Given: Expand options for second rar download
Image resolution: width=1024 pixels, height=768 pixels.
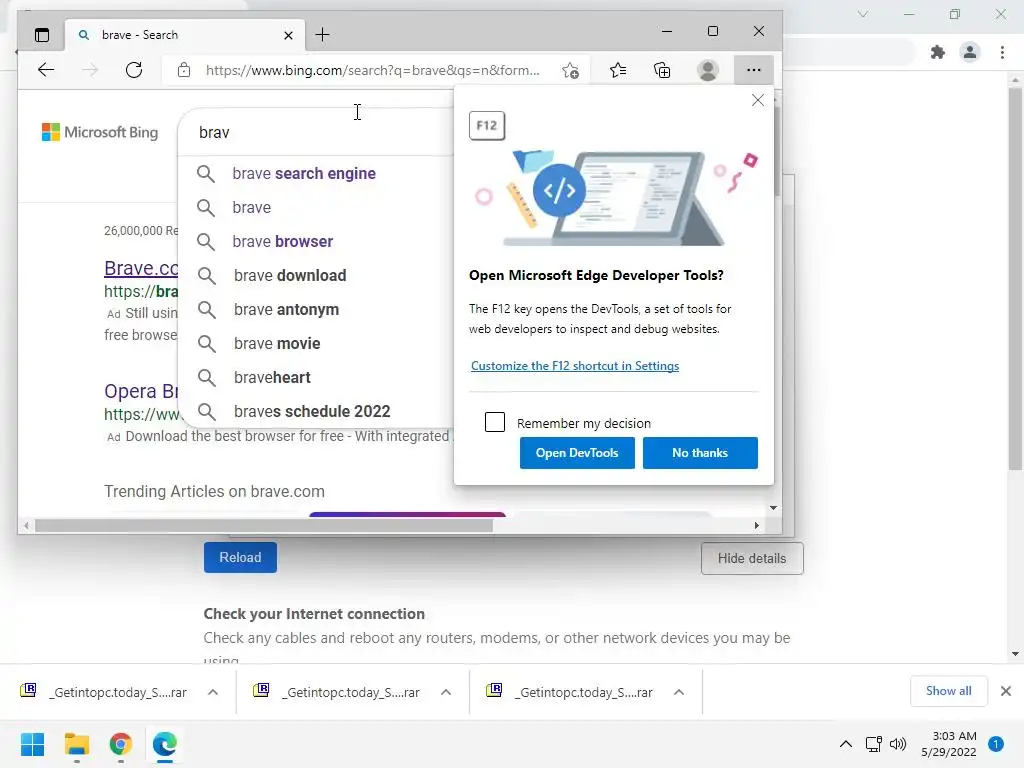Looking at the screenshot, I should [446, 692].
